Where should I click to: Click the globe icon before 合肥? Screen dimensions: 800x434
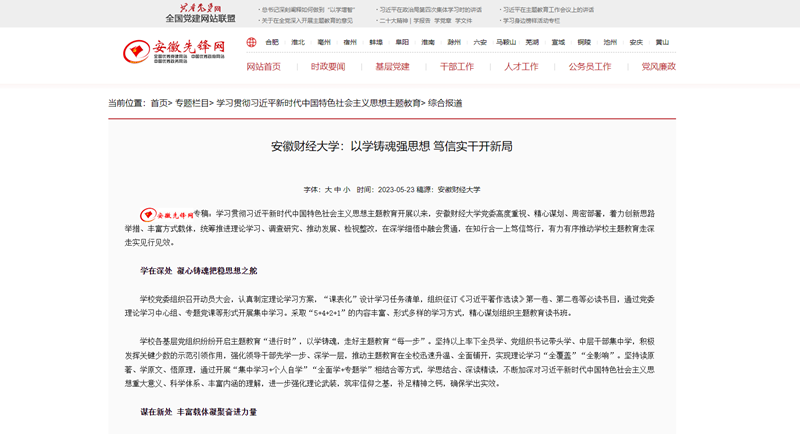tap(253, 43)
